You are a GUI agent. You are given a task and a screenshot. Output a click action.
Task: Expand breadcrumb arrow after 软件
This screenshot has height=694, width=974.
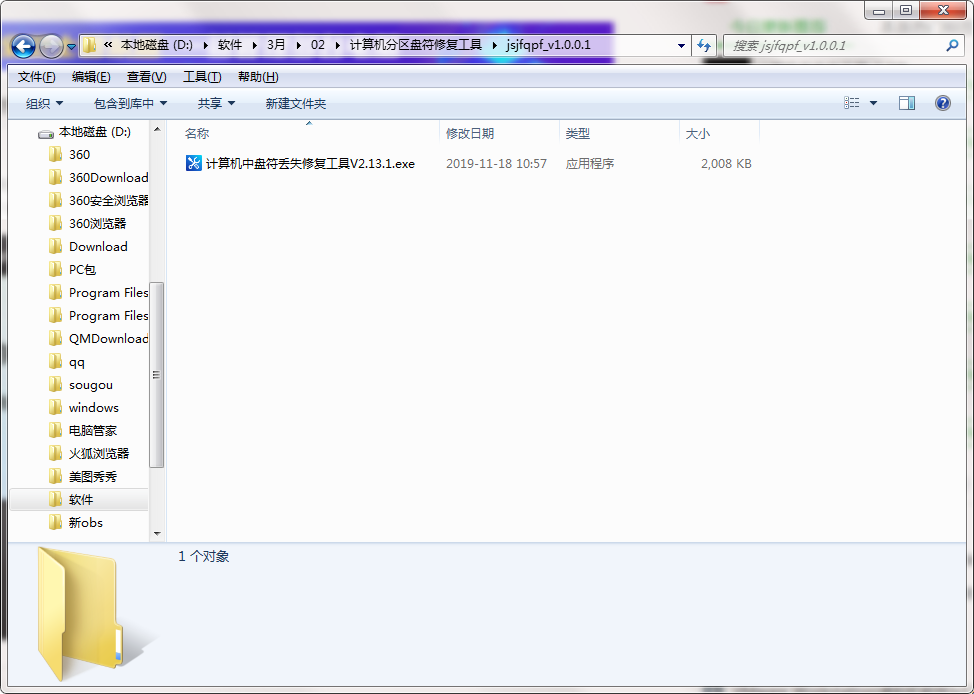tap(255, 45)
